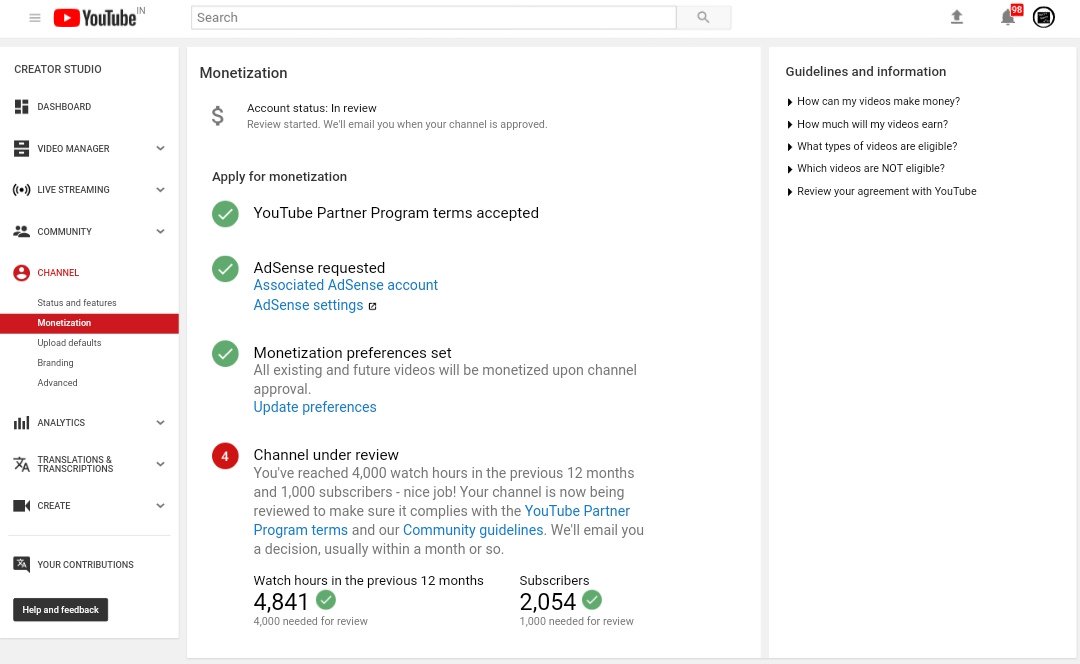Click the search magnifier button

703,17
